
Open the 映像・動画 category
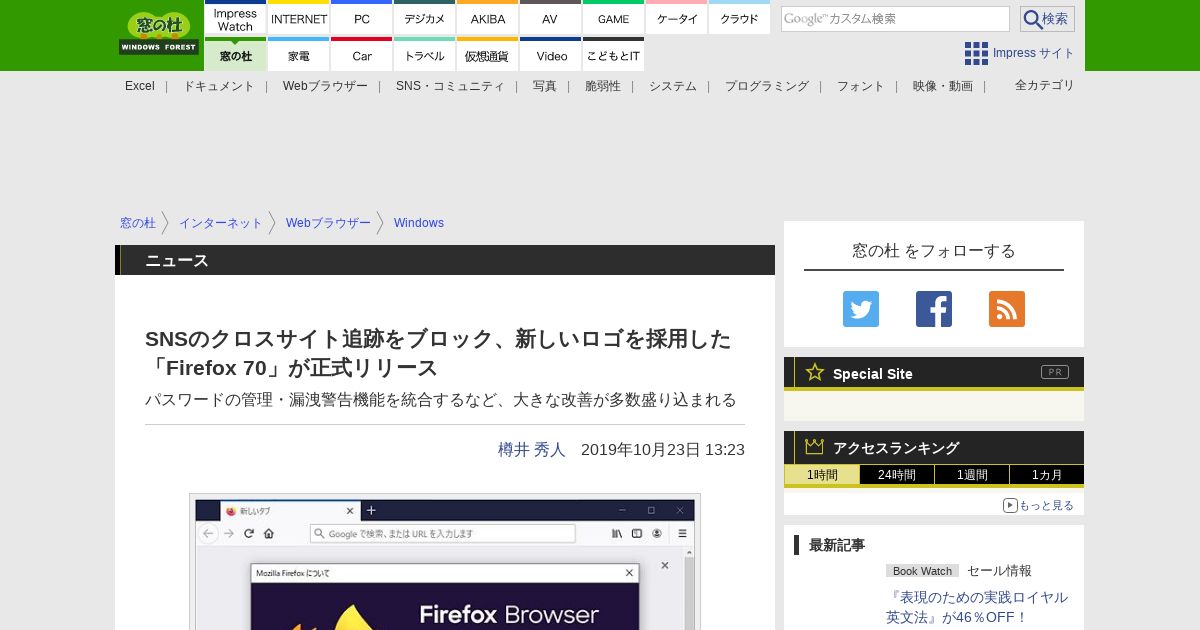tap(943, 86)
